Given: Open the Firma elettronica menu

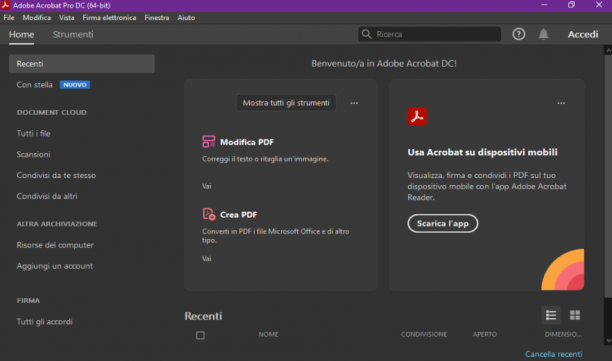Looking at the screenshot, I should [x=109, y=18].
